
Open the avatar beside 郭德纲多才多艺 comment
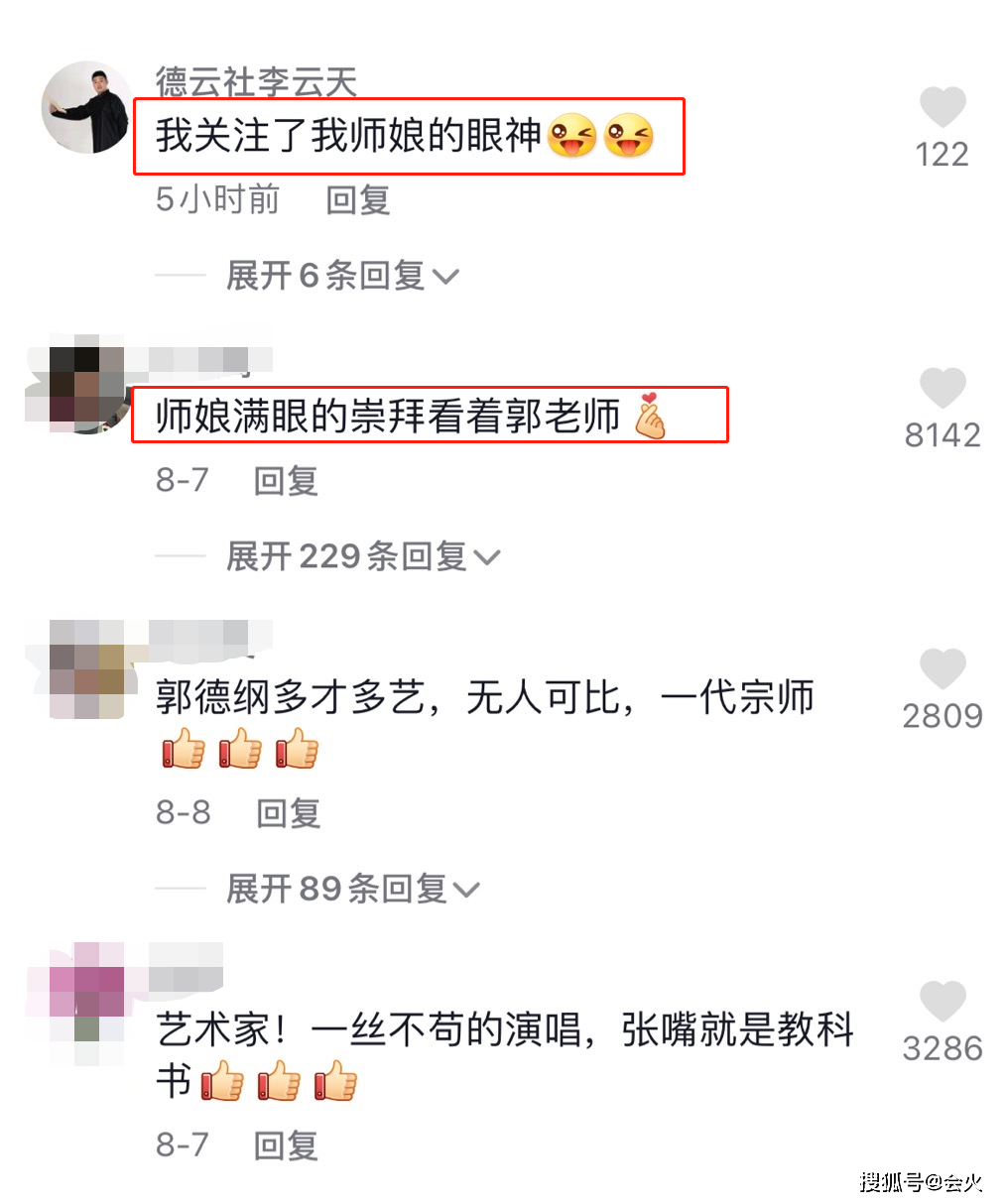tap(87, 669)
